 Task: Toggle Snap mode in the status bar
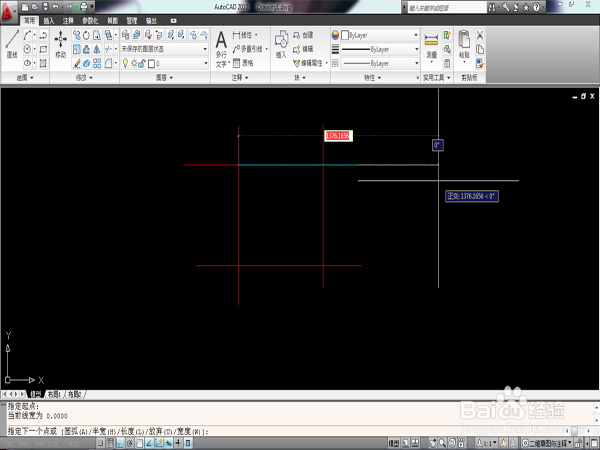click(100, 443)
